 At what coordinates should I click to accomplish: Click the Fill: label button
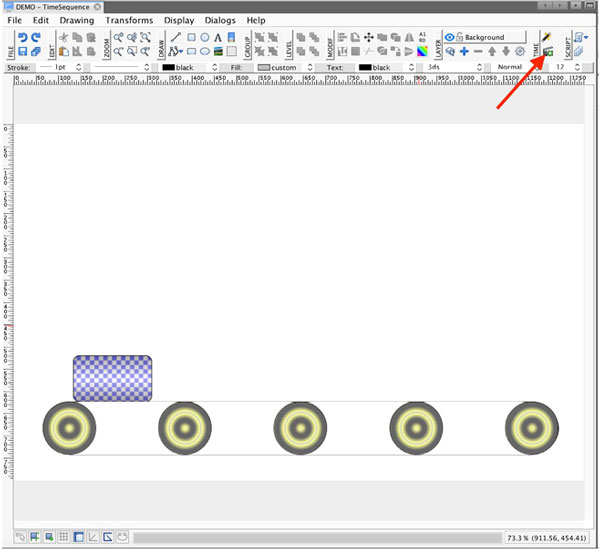[236, 67]
